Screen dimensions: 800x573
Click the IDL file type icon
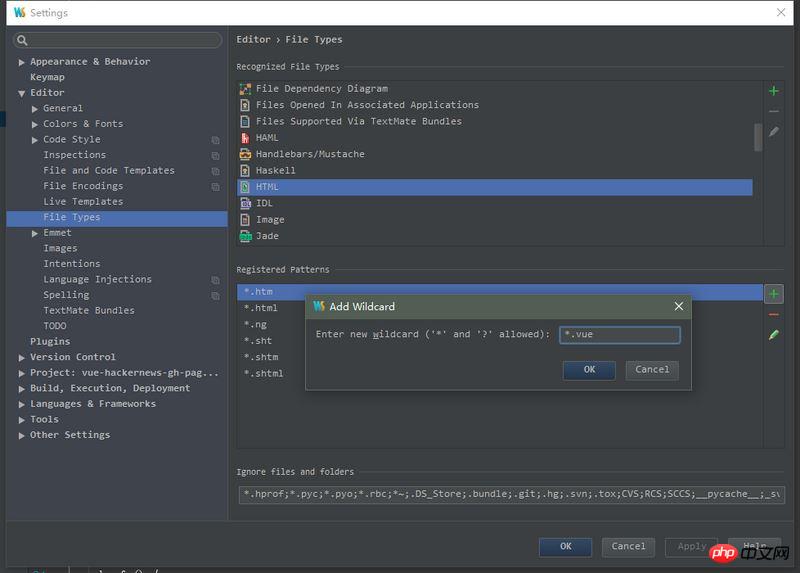245,203
